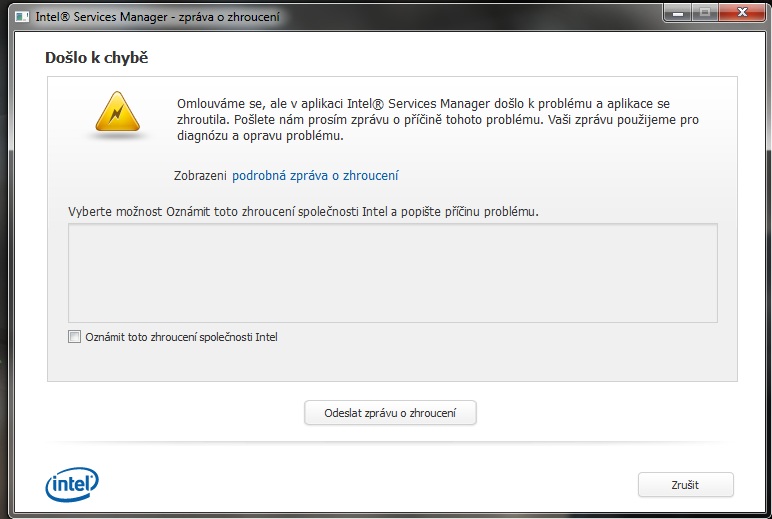Click the 'Oznámit toto zhroucení společnosti Intel' label
Image resolution: width=772 pixels, height=519 pixels.
tap(181, 337)
